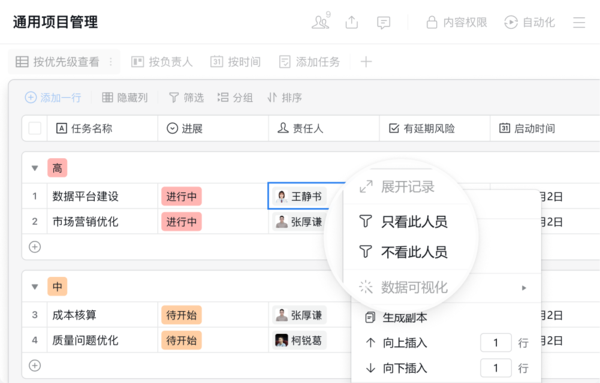Choose 只看此人员 from context menu
Viewport: 600px width, 383px height.
(x=403, y=222)
